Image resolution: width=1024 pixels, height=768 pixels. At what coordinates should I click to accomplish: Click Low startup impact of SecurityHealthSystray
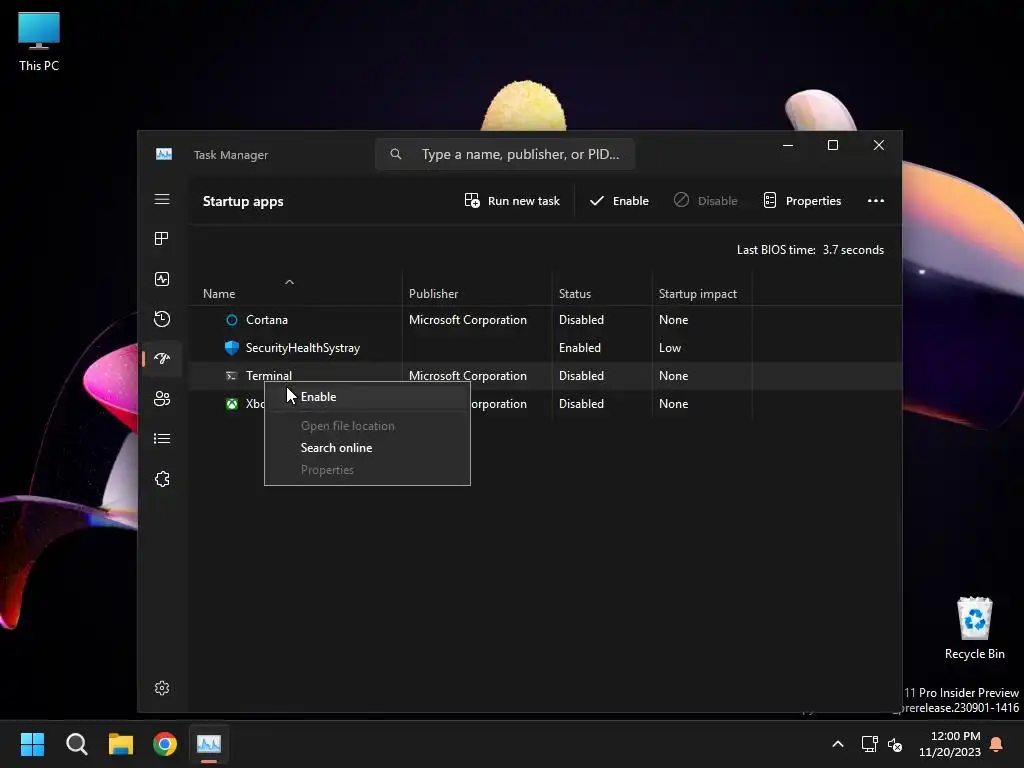pyautogui.click(x=669, y=348)
